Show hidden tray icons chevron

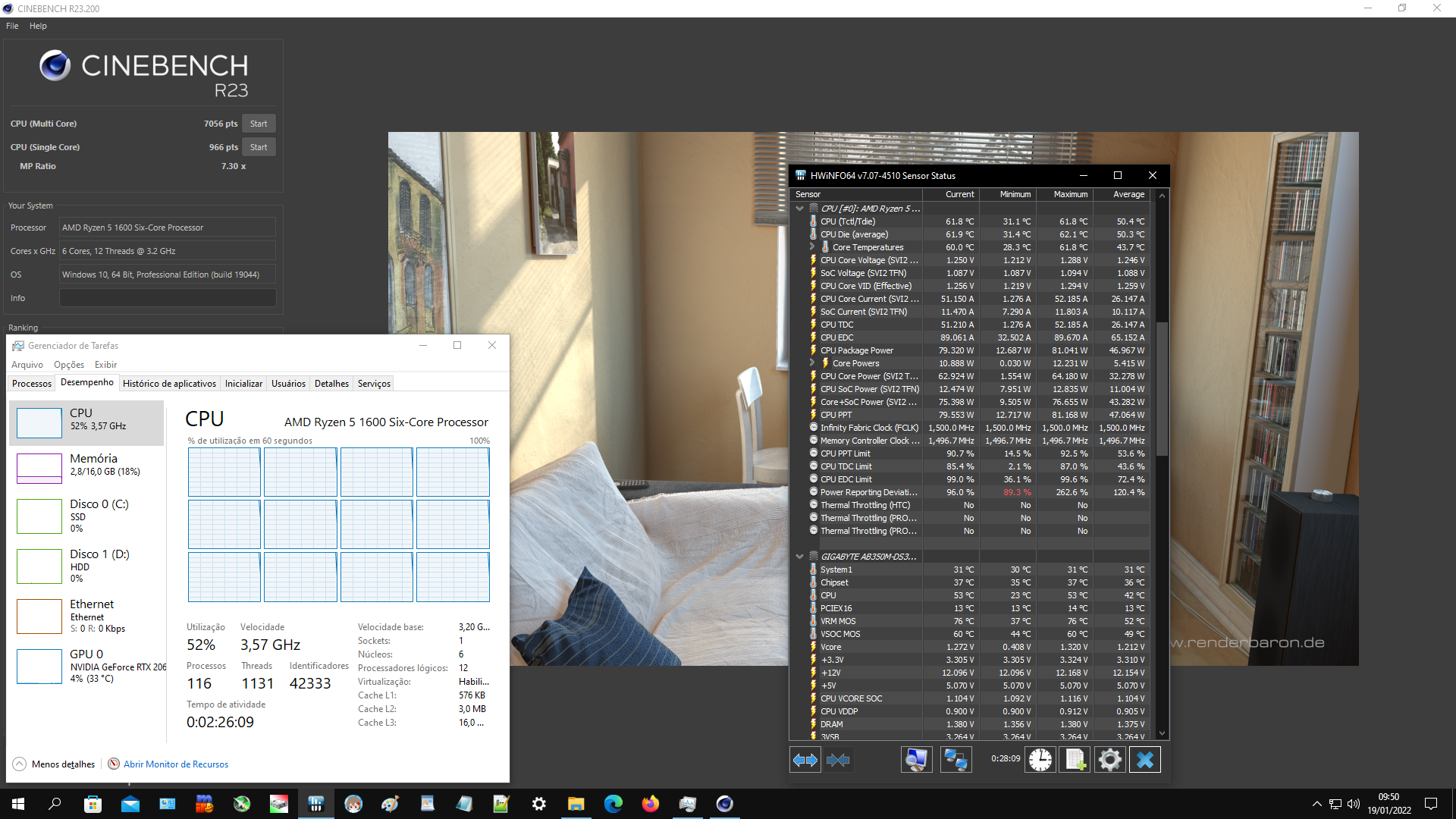point(1316,804)
